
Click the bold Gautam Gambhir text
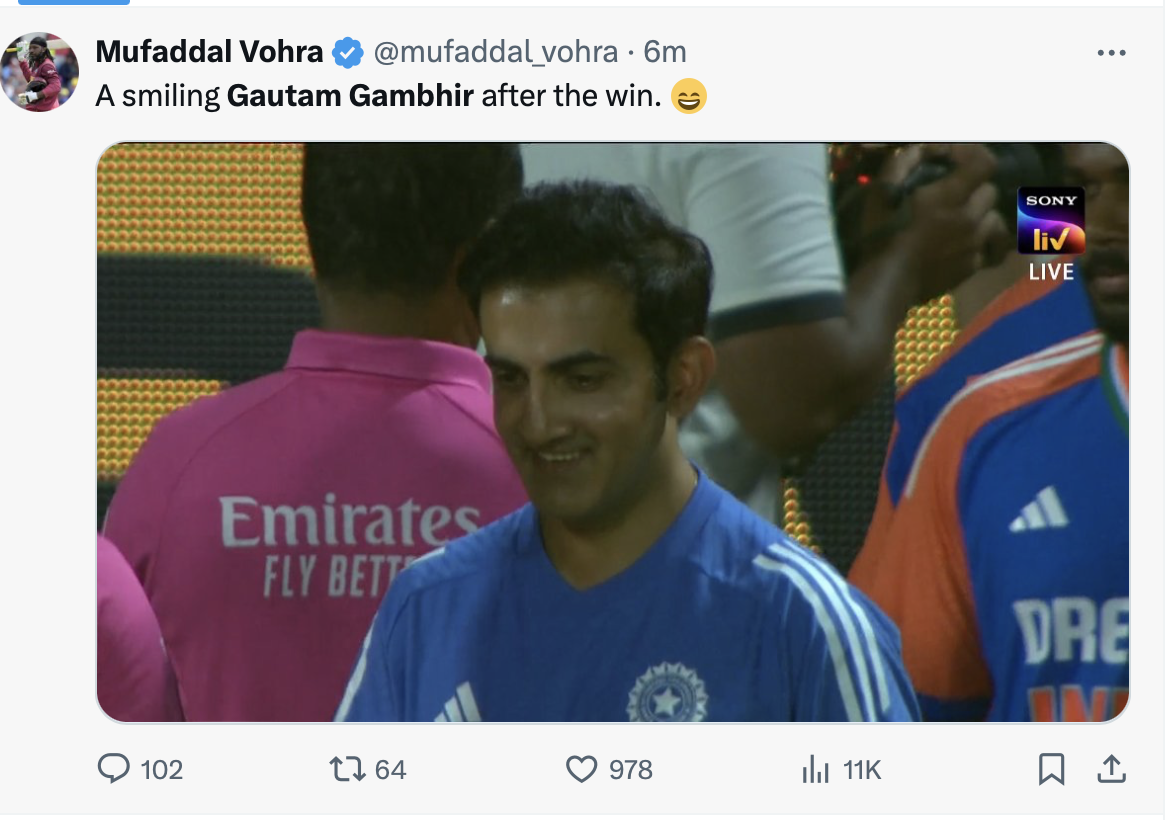[350, 97]
